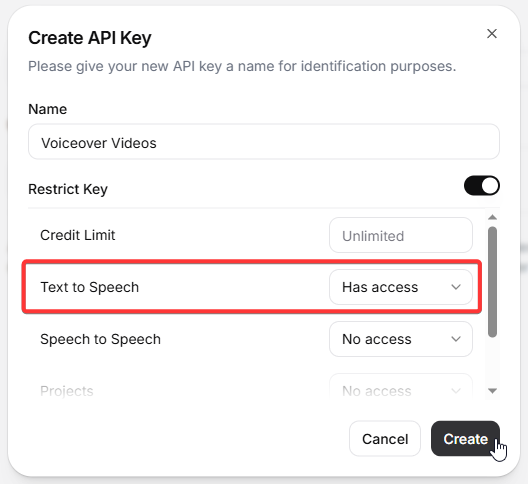Open the Speech to Speech access dropdown
The height and width of the screenshot is (484, 528).
401,339
